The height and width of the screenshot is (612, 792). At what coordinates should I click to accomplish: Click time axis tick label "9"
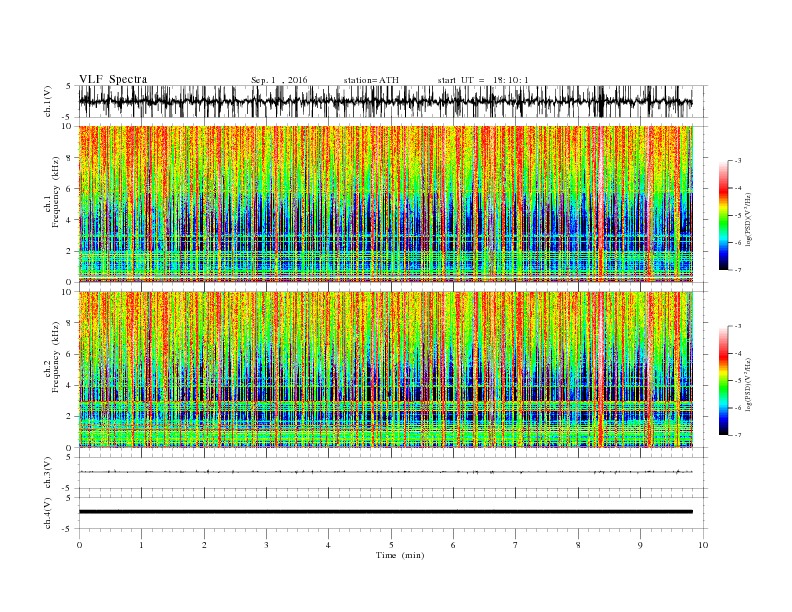tap(640, 545)
